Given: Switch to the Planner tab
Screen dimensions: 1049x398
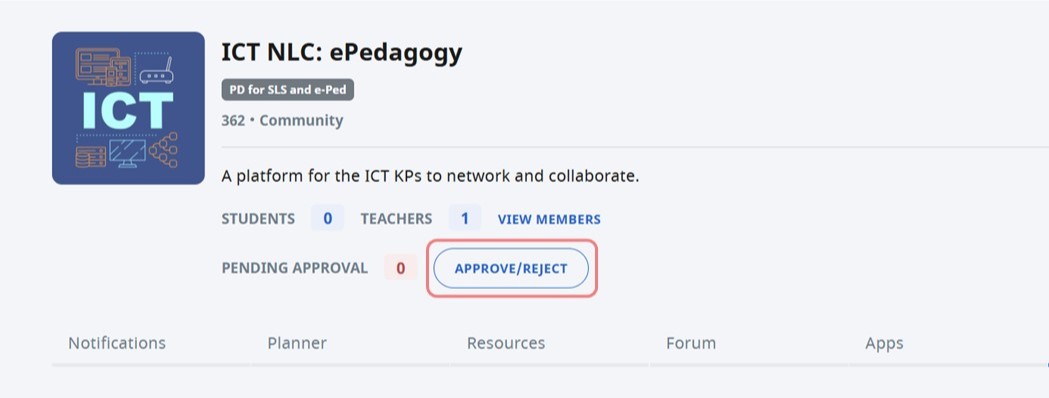Looking at the screenshot, I should click(297, 343).
